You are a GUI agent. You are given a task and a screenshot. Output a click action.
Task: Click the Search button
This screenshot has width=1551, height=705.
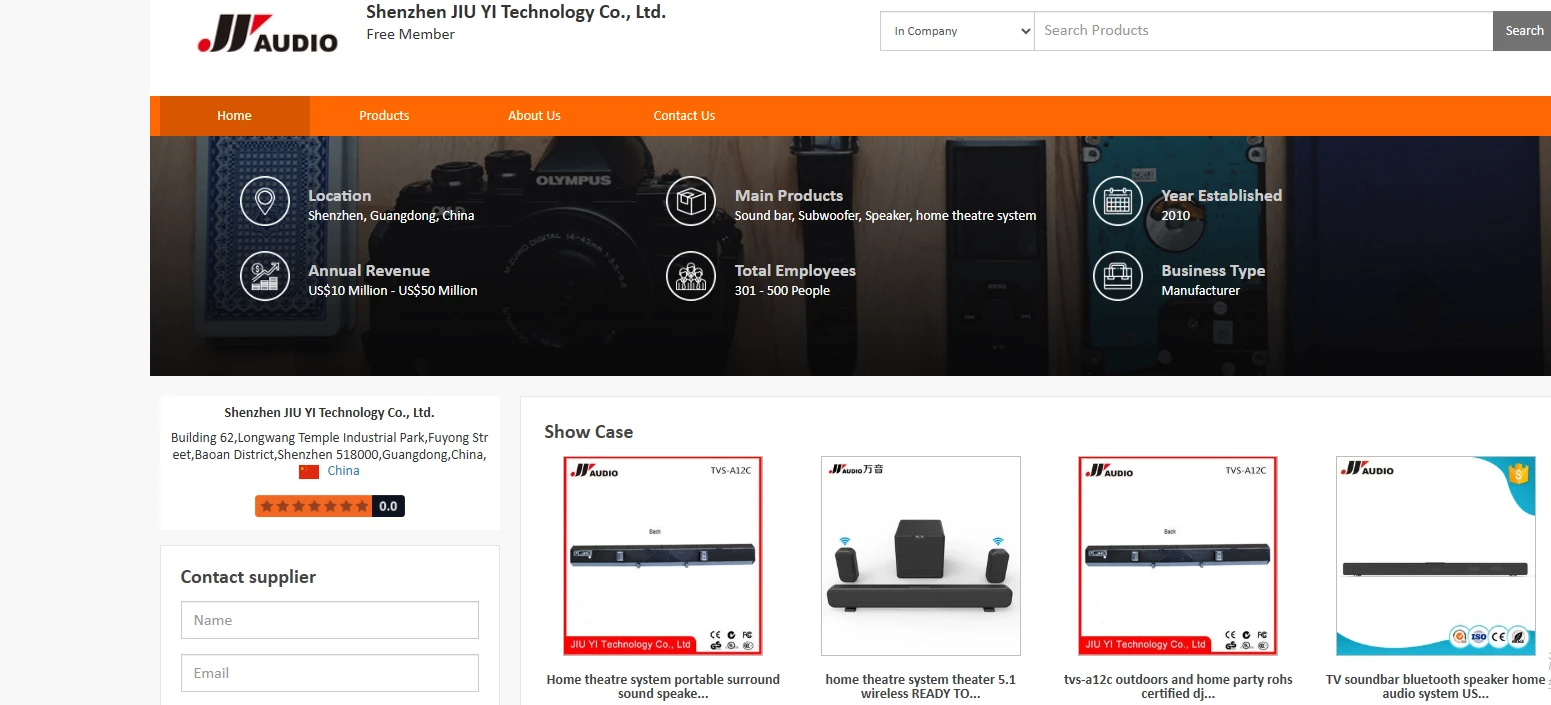[1523, 31]
